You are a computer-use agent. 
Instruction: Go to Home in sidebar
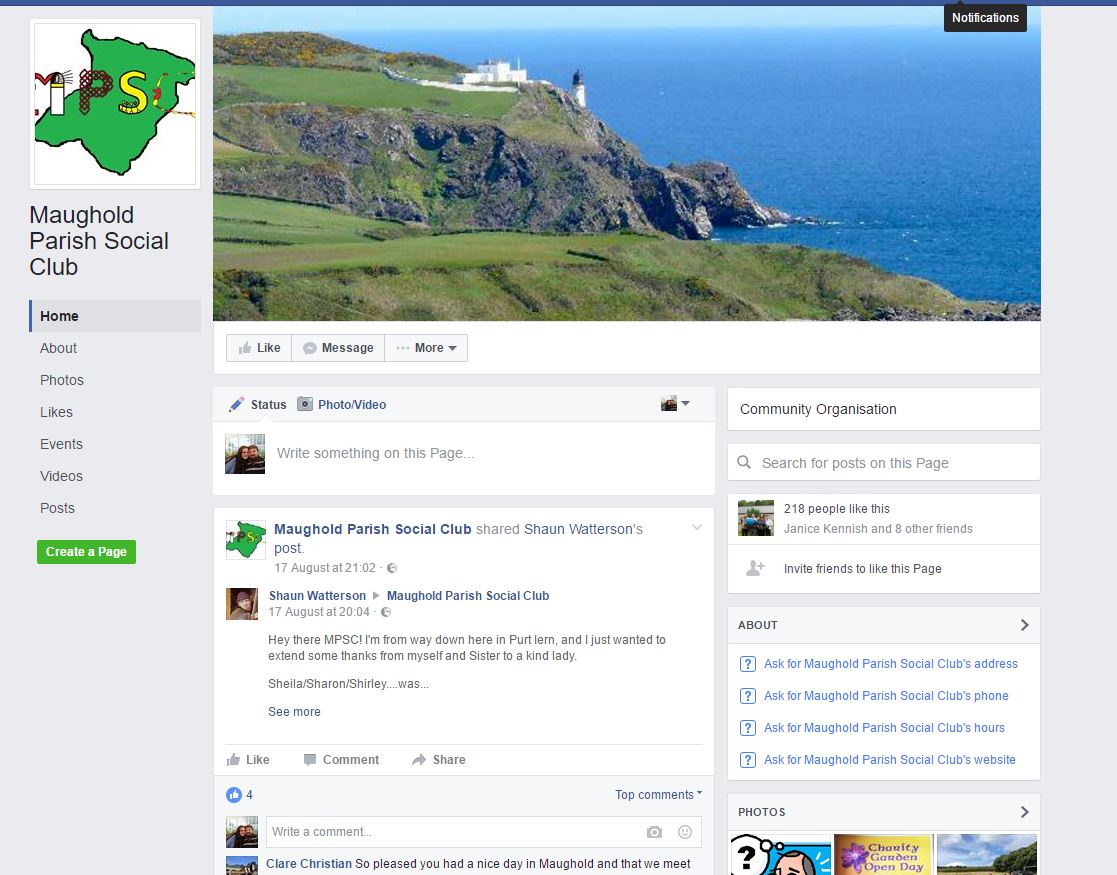[115, 316]
